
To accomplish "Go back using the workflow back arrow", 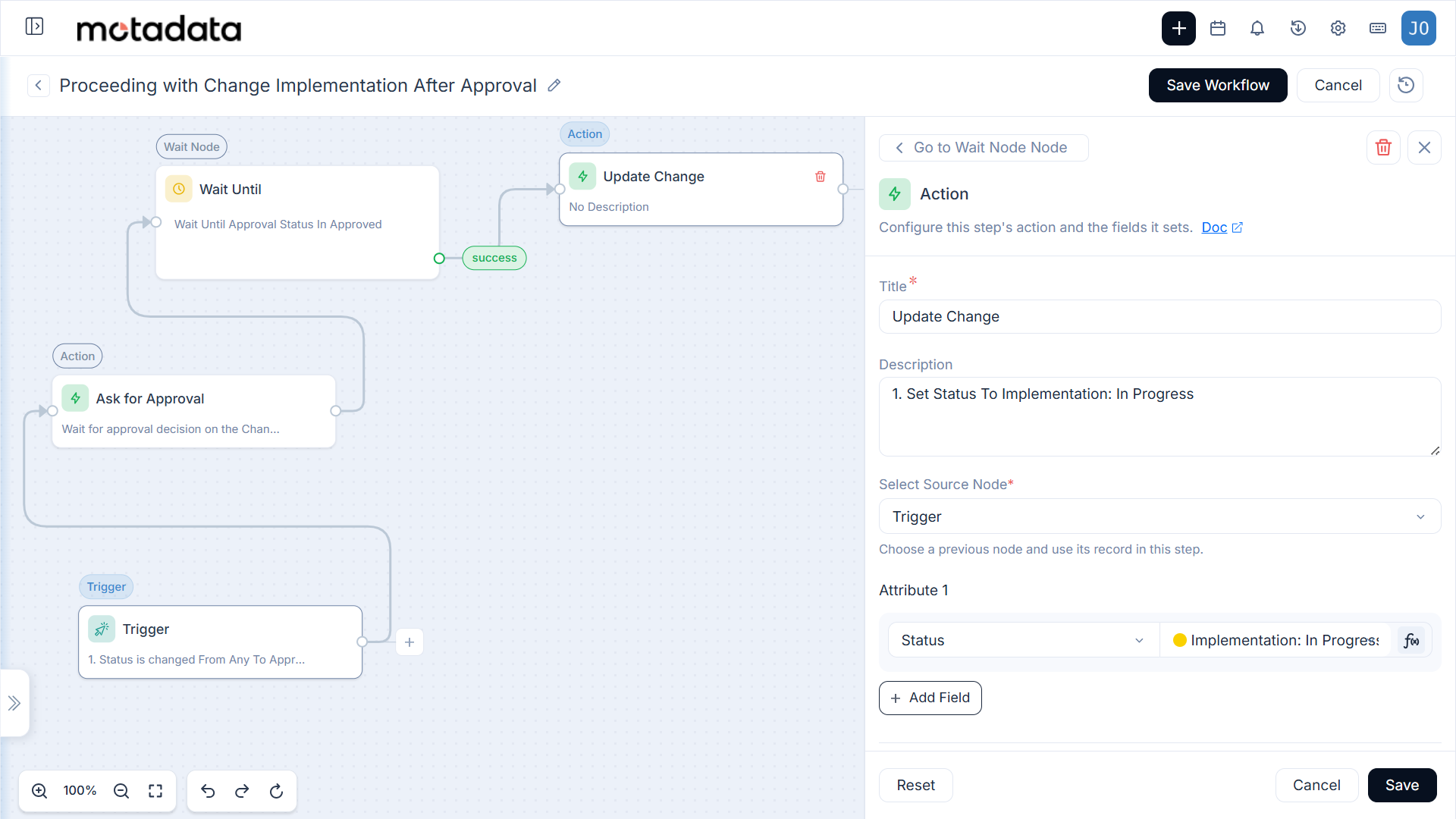I will (x=39, y=85).
